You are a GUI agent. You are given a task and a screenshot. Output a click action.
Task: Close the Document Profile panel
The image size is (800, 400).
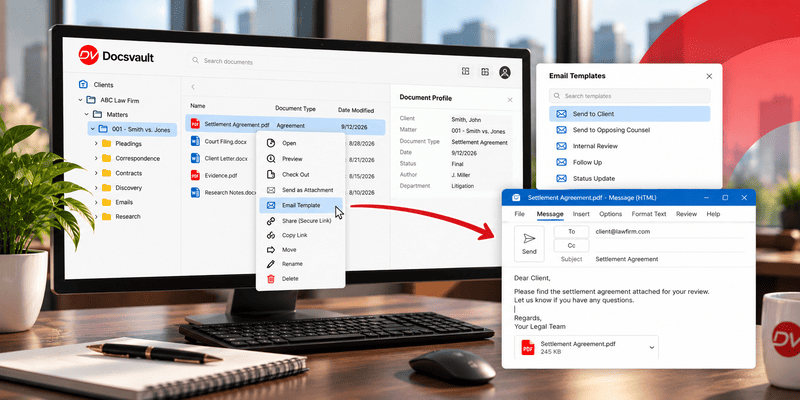[x=510, y=100]
